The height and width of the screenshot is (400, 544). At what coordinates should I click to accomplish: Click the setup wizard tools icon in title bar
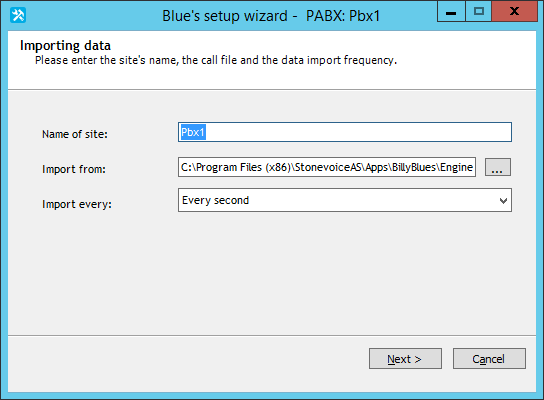coord(18,16)
